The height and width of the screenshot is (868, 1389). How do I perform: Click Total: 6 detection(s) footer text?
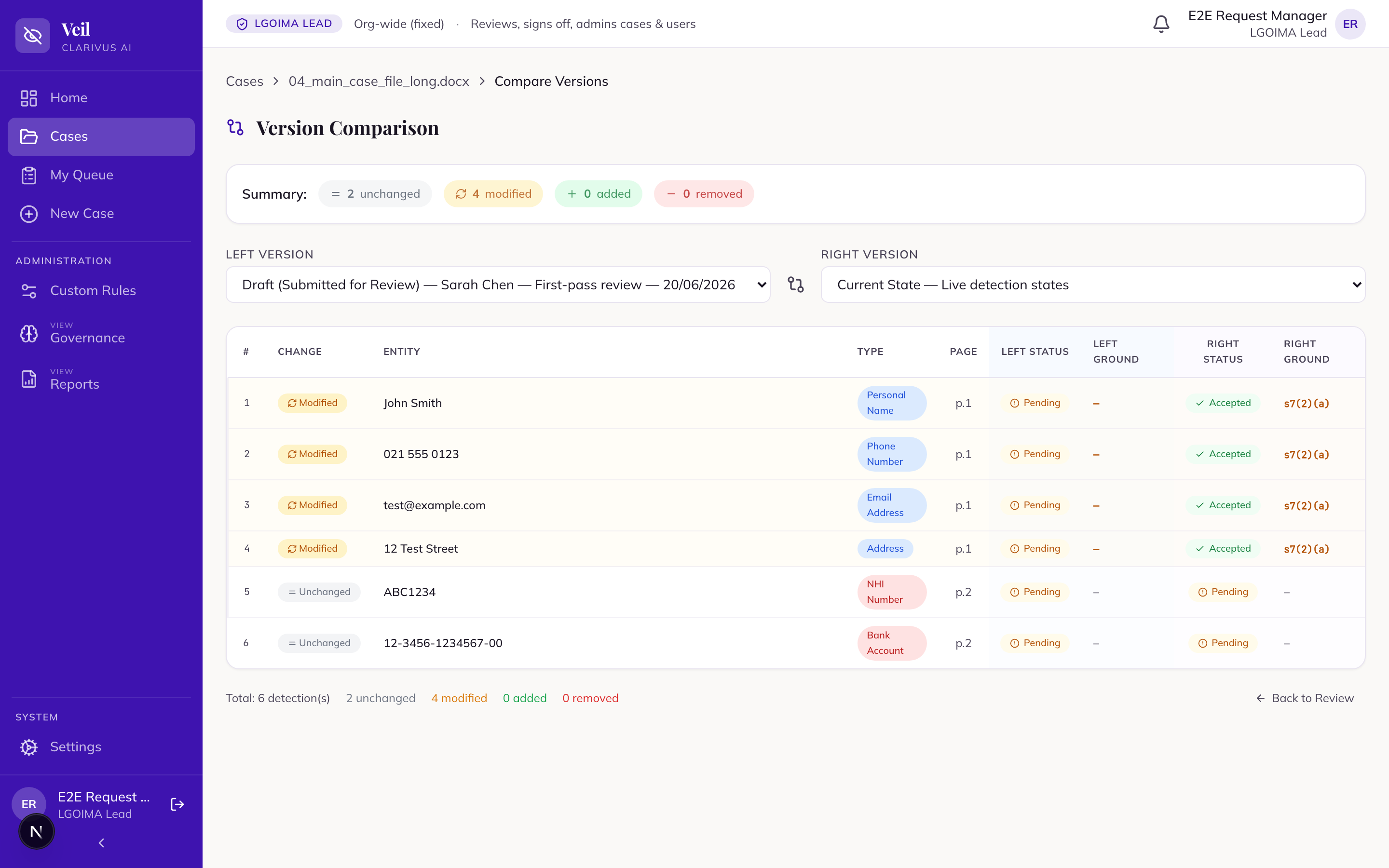tap(278, 698)
